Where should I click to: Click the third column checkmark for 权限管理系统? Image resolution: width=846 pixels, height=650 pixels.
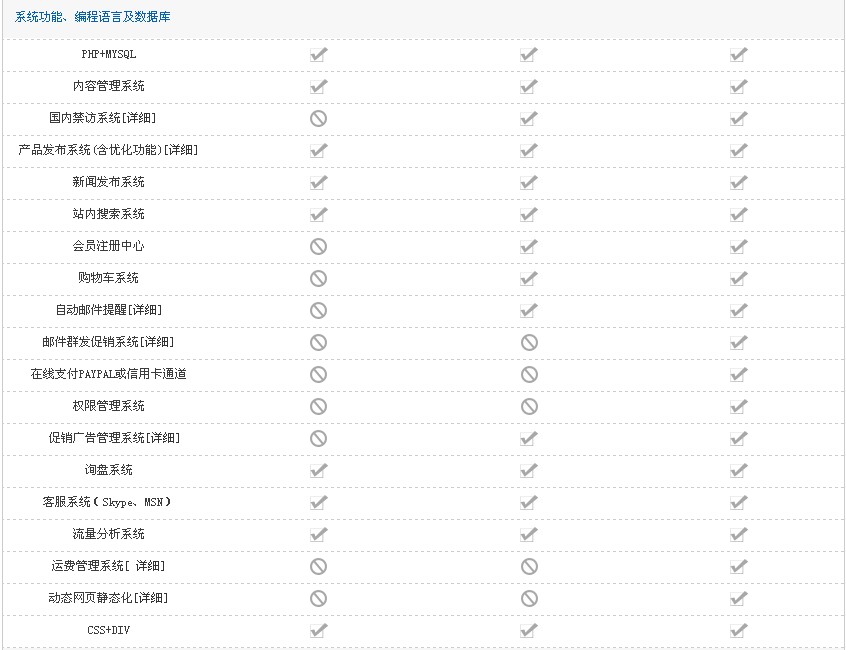click(739, 406)
